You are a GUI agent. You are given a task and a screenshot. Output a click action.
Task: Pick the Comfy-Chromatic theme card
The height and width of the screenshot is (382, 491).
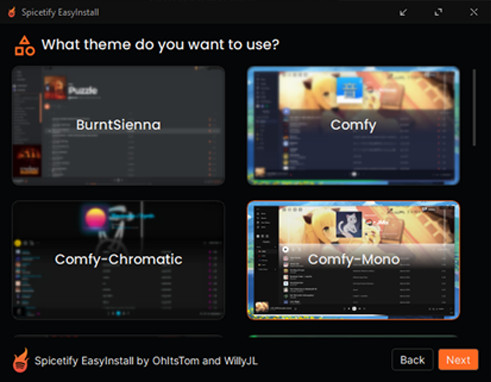[x=118, y=260]
